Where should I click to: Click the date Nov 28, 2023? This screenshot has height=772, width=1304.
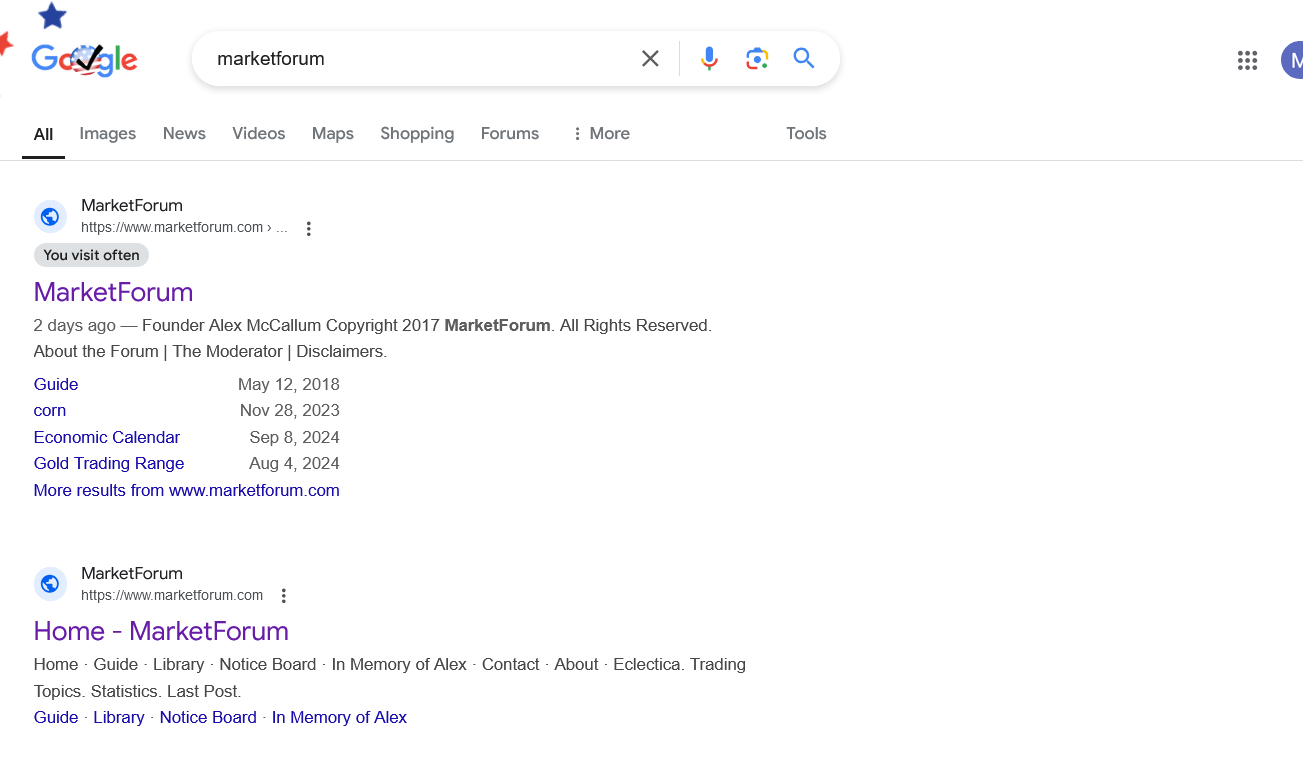point(290,410)
